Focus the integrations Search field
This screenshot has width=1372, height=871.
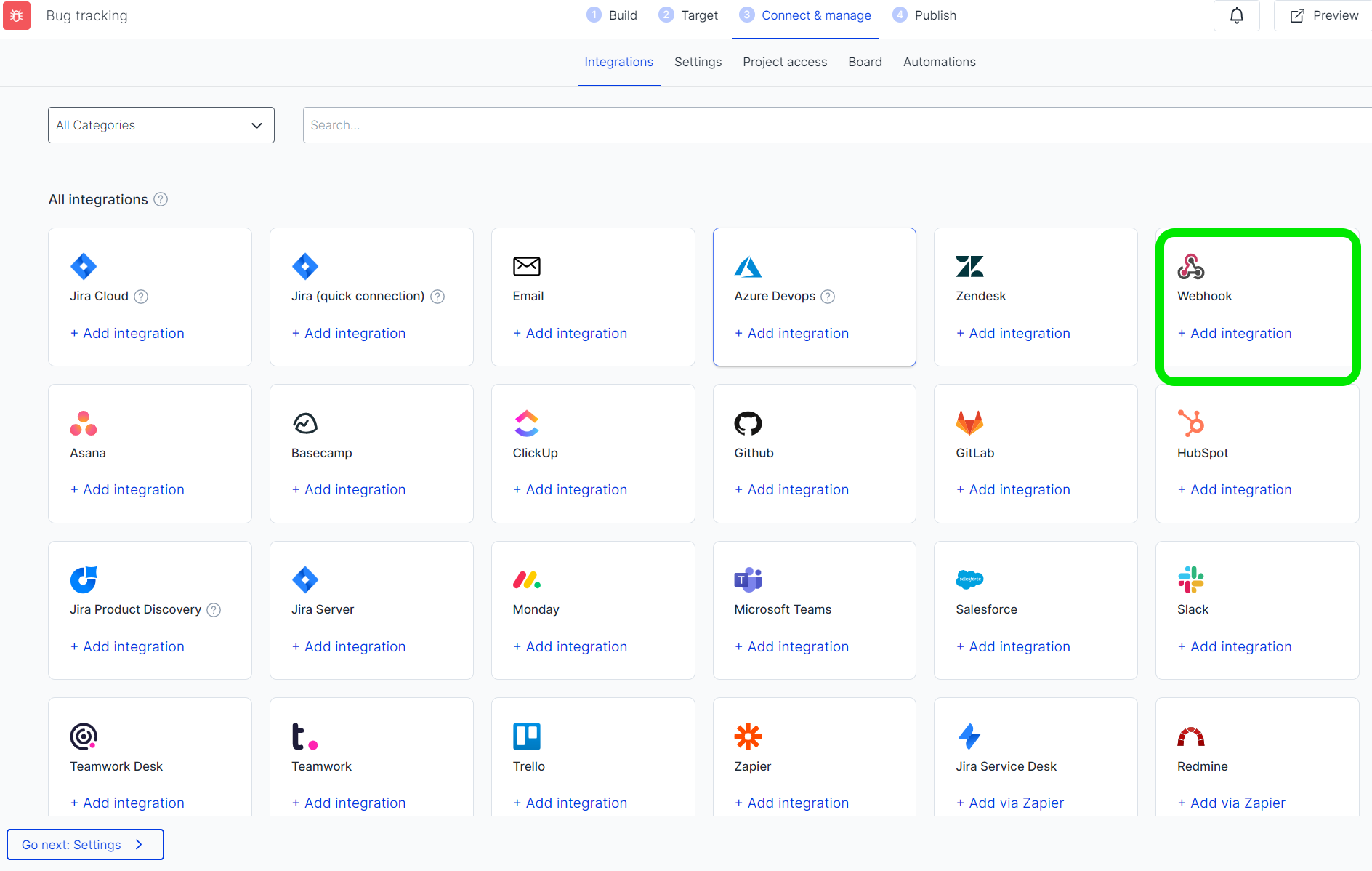pos(837,125)
